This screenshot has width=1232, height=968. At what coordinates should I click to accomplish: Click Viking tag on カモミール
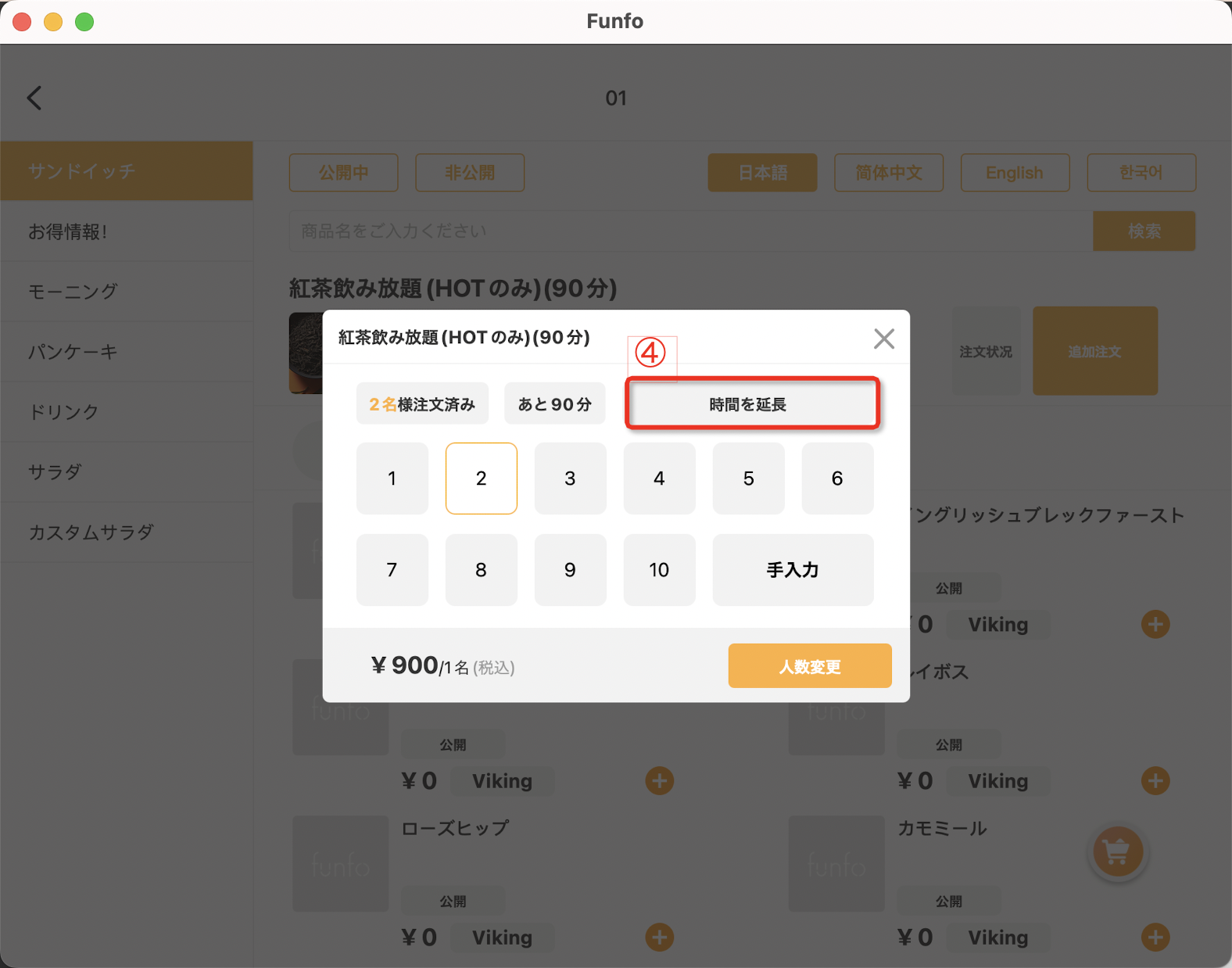point(998,938)
